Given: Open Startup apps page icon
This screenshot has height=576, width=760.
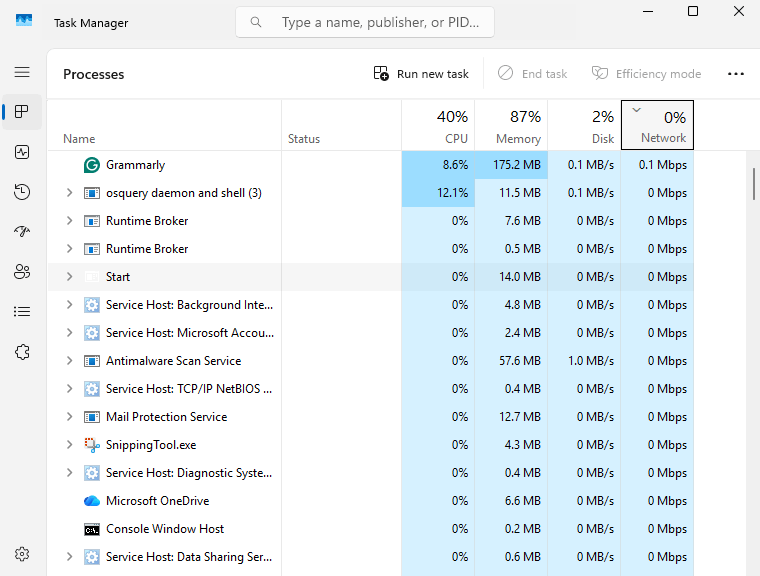Looking at the screenshot, I should (x=22, y=232).
